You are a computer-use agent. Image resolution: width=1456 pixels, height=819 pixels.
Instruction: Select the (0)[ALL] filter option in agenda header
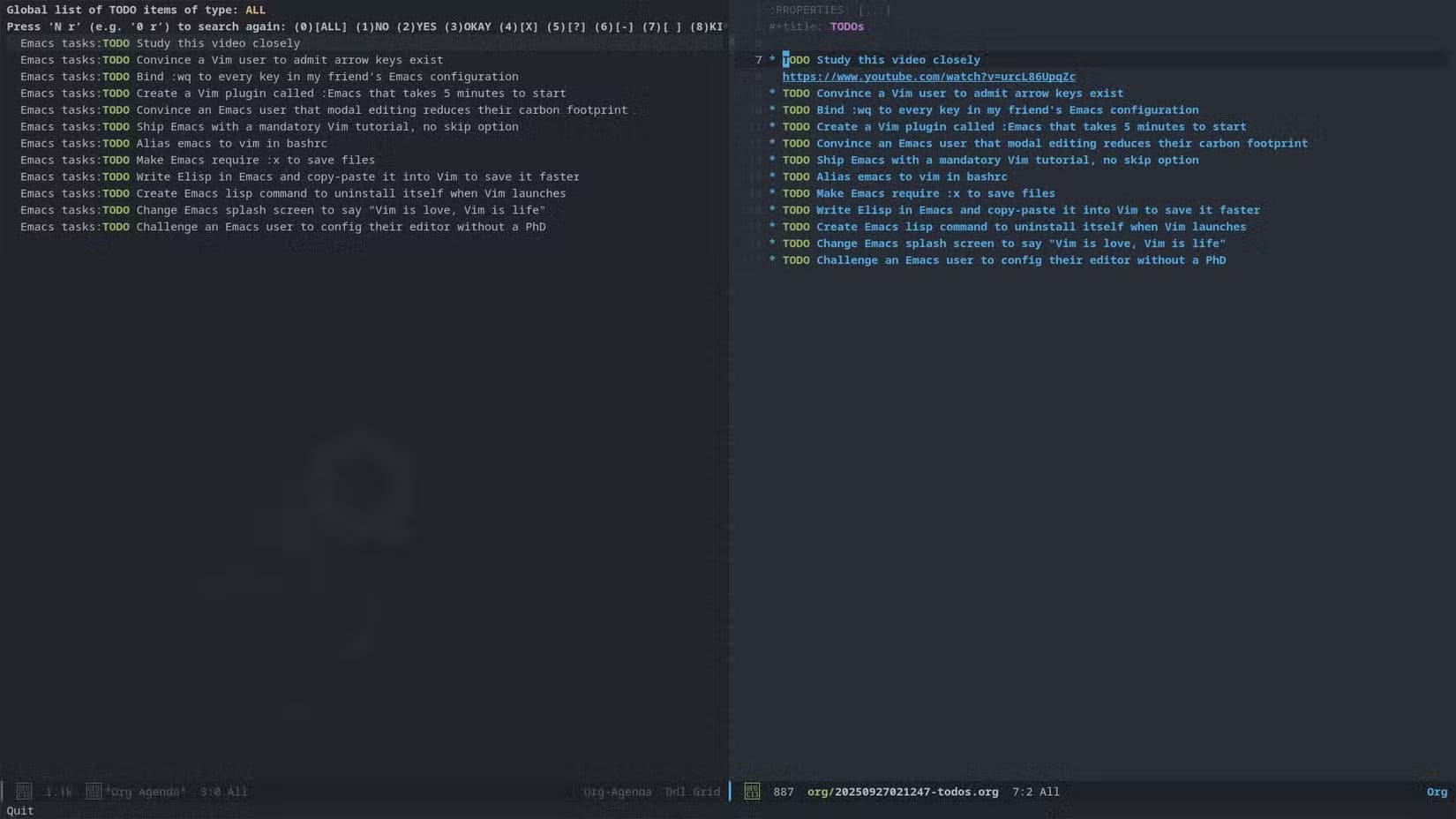(x=320, y=26)
